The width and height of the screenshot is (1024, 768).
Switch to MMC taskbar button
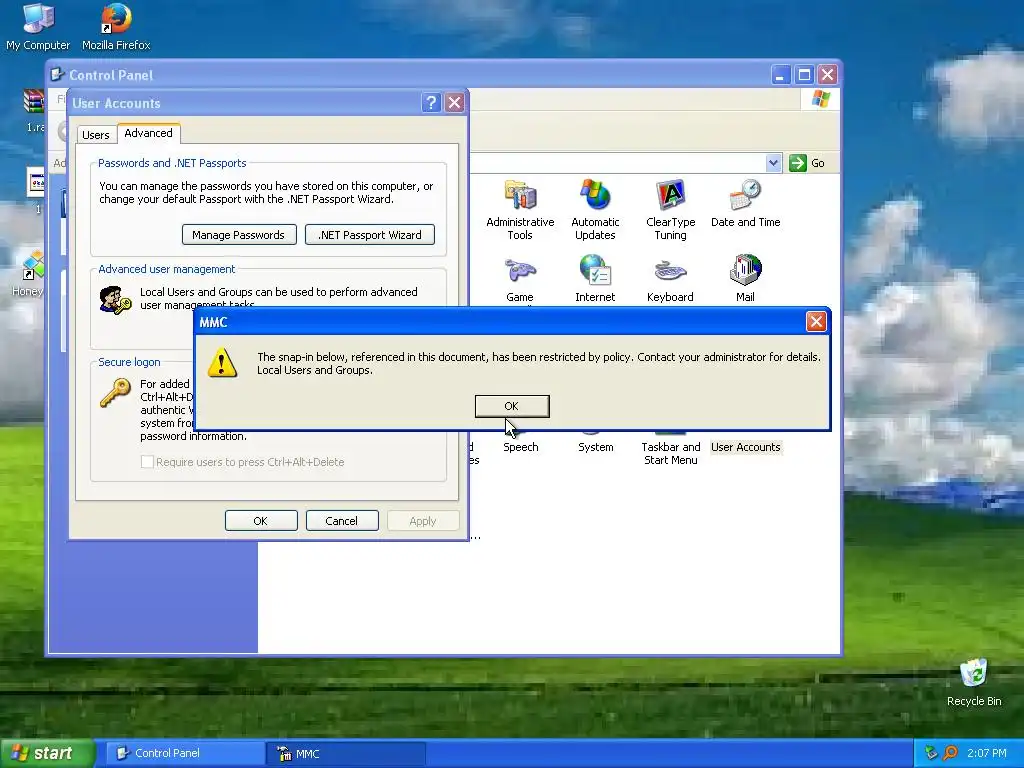(x=346, y=753)
